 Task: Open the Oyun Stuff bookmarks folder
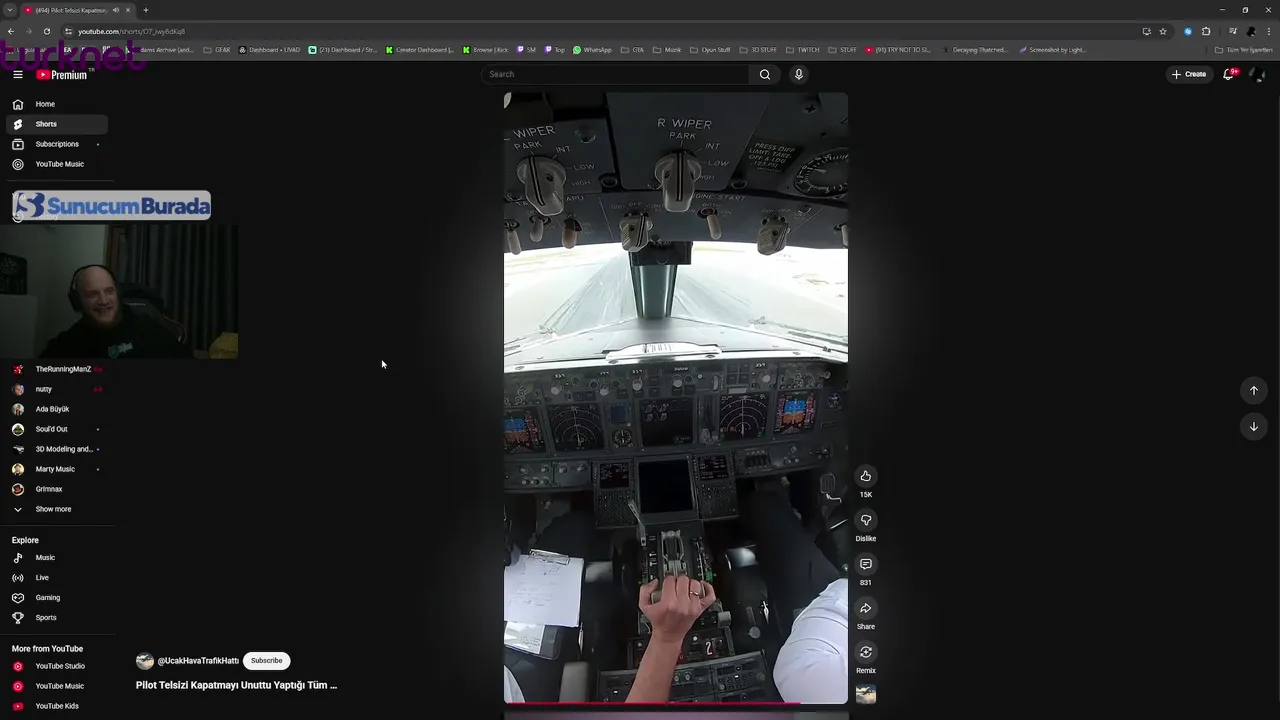(710, 50)
